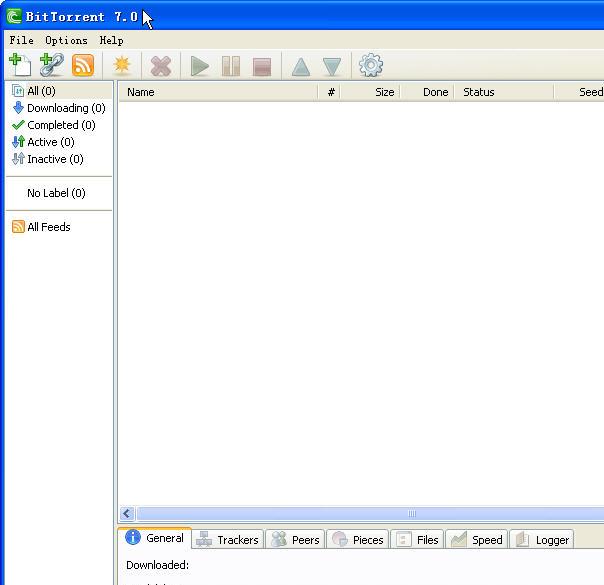Switch to the Pieces tab
This screenshot has width=604, height=585.
pyautogui.click(x=358, y=540)
